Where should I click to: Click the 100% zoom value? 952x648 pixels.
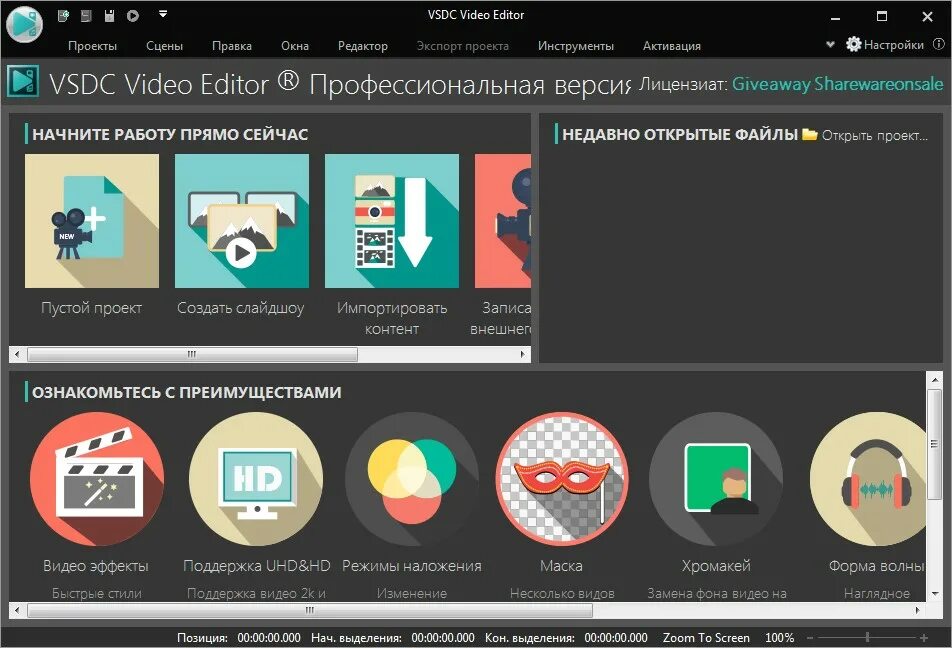click(x=780, y=638)
